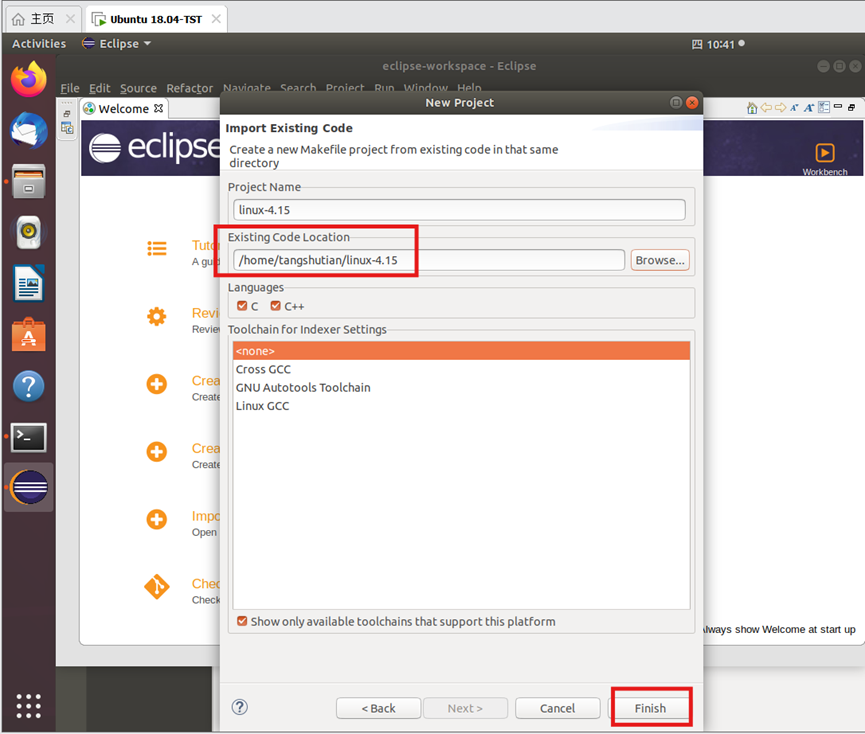Open the Window menu in Eclipse
This screenshot has width=865, height=734.
[x=425, y=88]
